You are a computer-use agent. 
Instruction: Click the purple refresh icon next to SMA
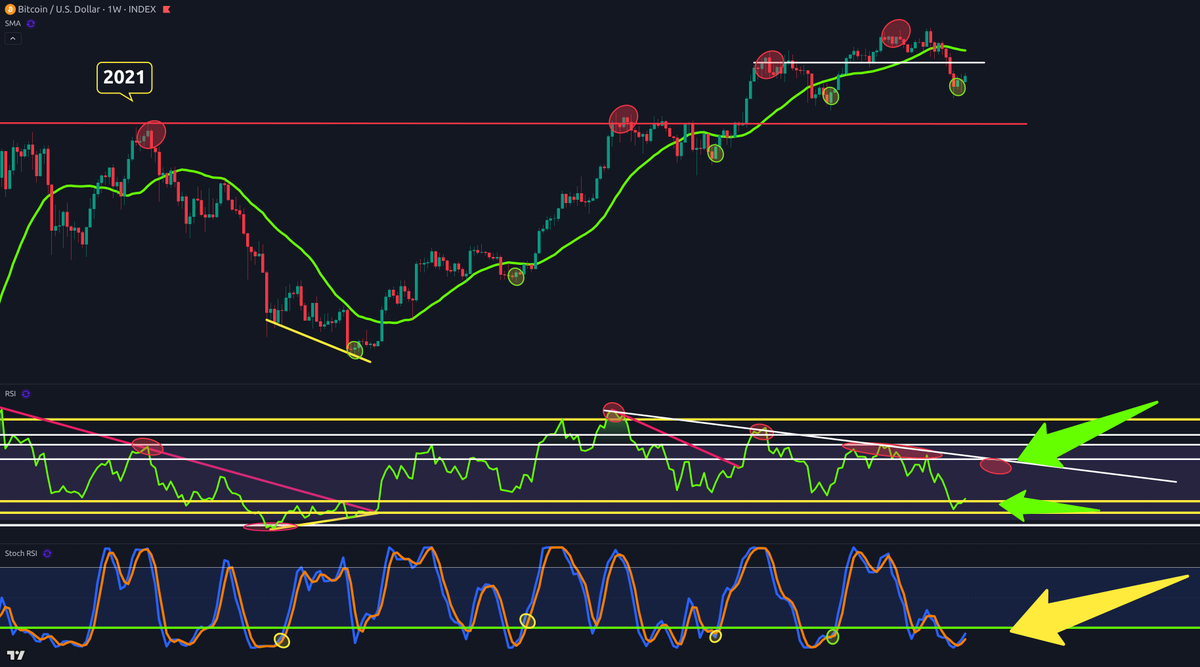[x=30, y=24]
